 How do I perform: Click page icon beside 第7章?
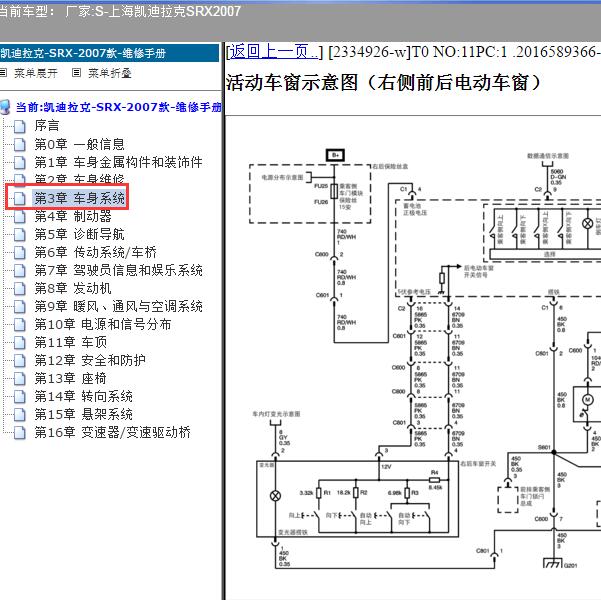tap(20, 270)
